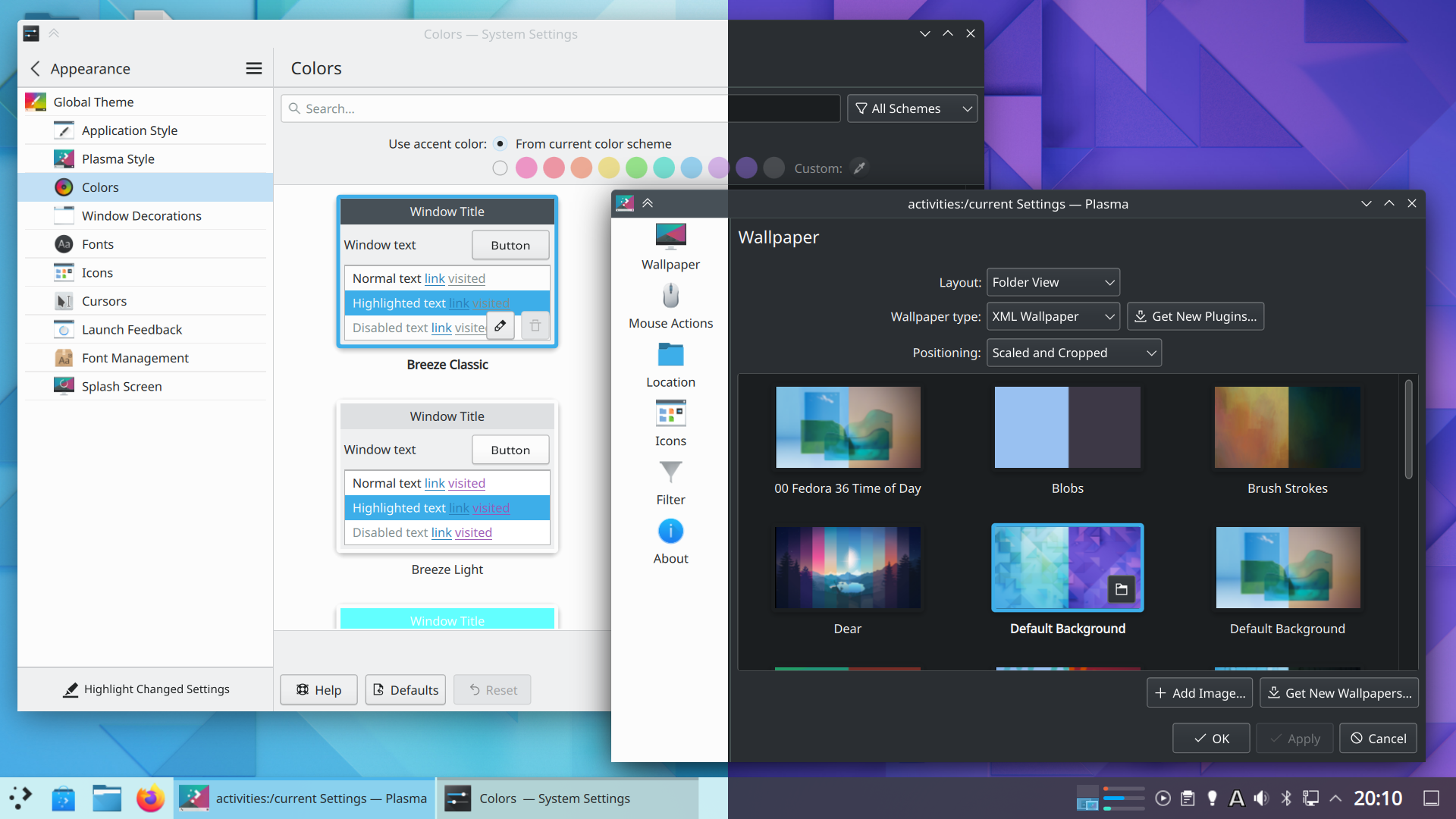Click the trash icon on Breeze Classic scheme
This screenshot has height=819, width=1456.
pos(535,326)
